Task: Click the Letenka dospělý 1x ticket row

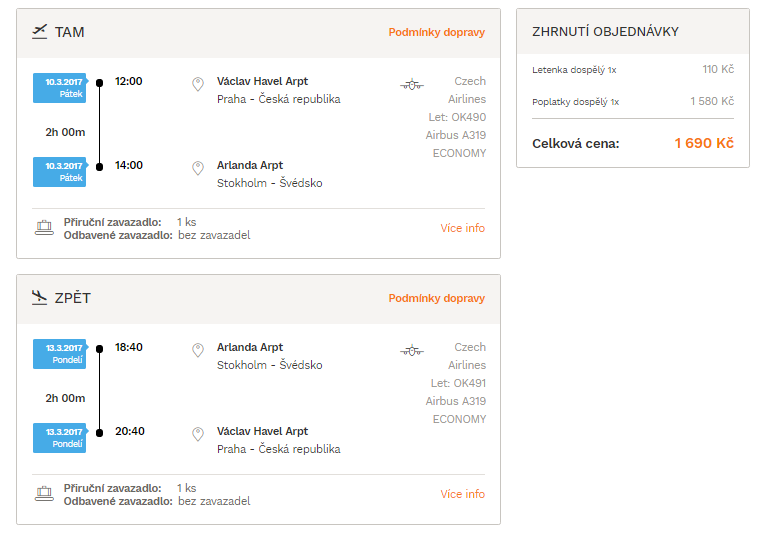Action: click(633, 70)
